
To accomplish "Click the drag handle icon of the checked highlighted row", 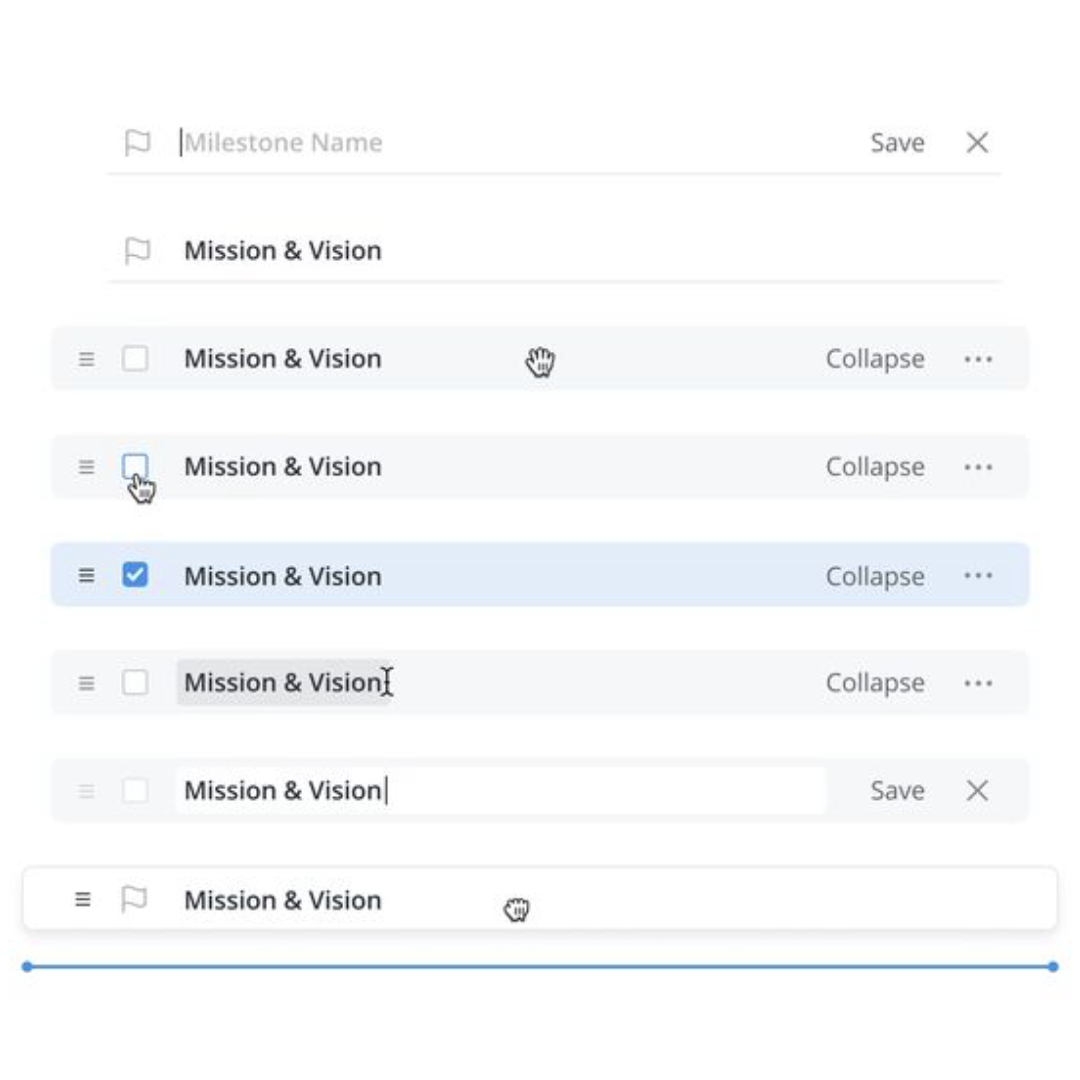I will pos(86,575).
